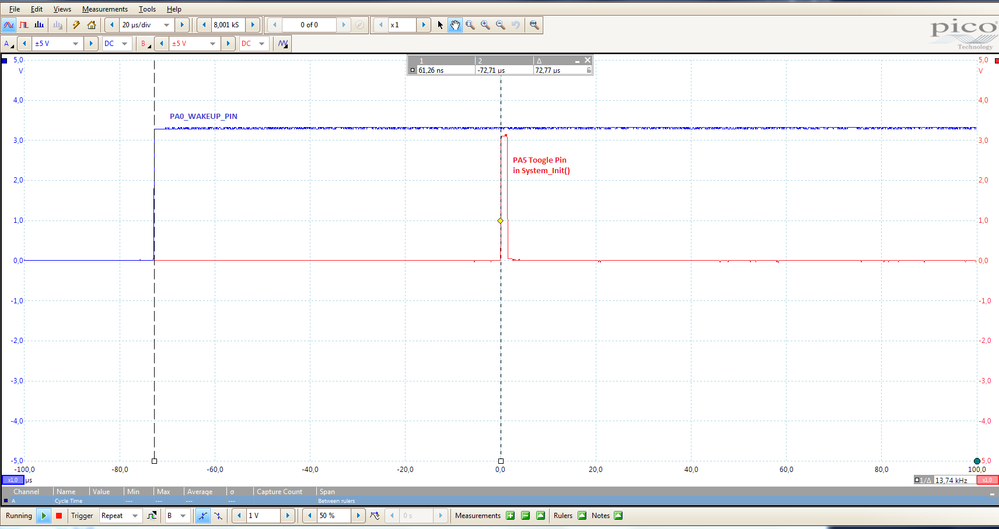Open the Views menu
999x529 pixels.
tap(62, 9)
